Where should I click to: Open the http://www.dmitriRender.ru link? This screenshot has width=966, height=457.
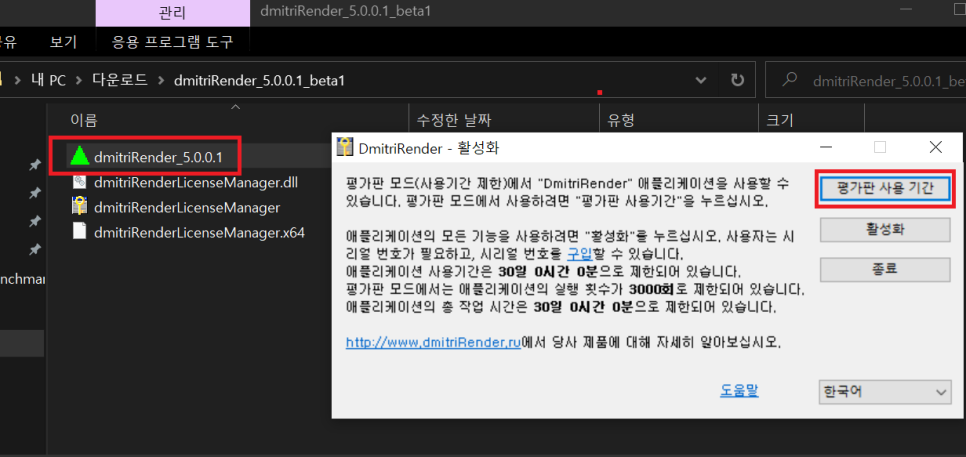click(x=434, y=342)
